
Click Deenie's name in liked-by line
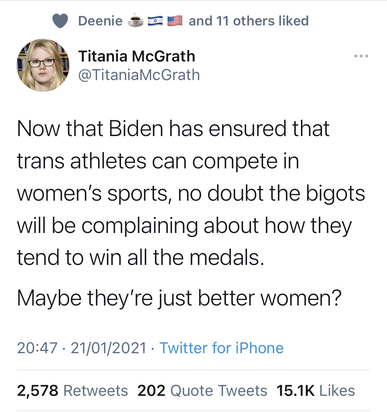tap(100, 21)
